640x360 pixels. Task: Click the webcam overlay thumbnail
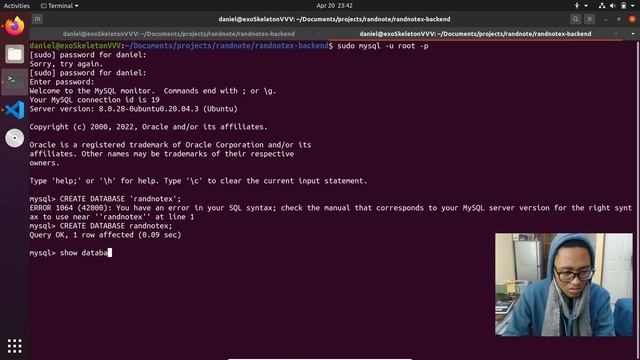(x=564, y=284)
